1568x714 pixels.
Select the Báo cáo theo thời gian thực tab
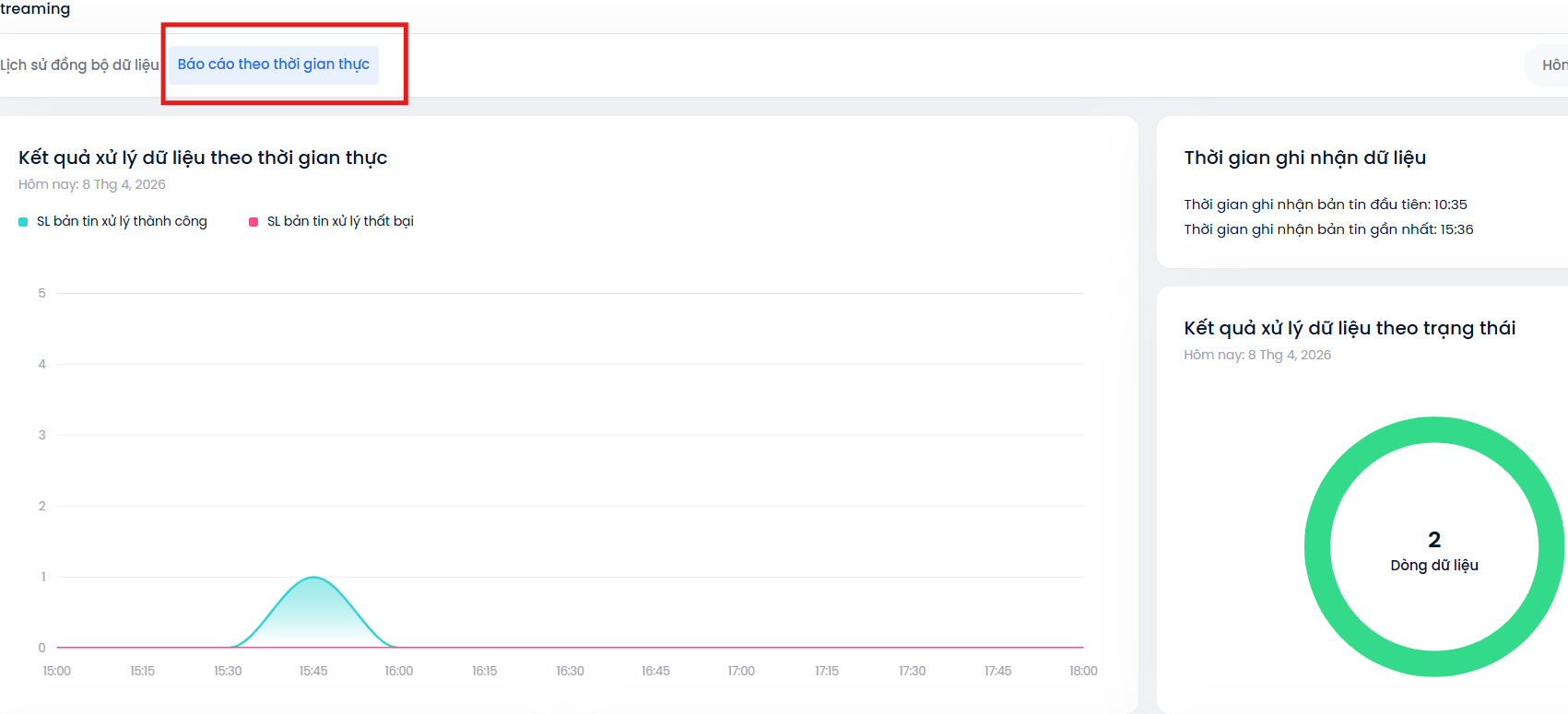[273, 64]
